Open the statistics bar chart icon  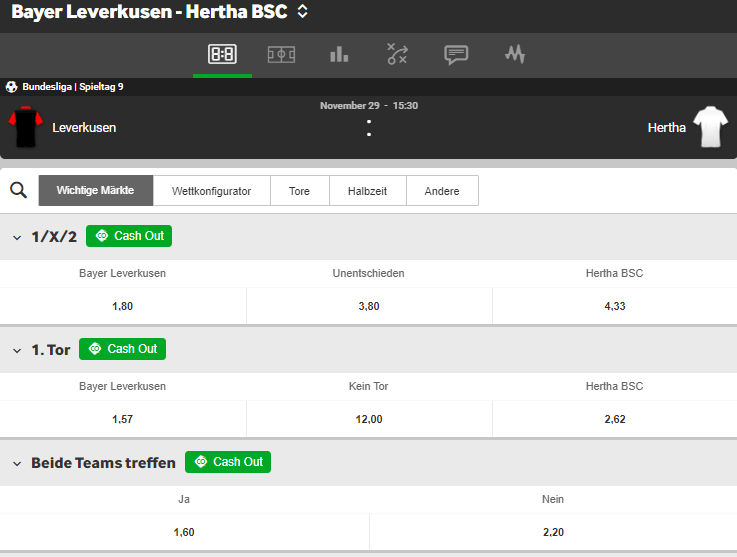pos(339,54)
